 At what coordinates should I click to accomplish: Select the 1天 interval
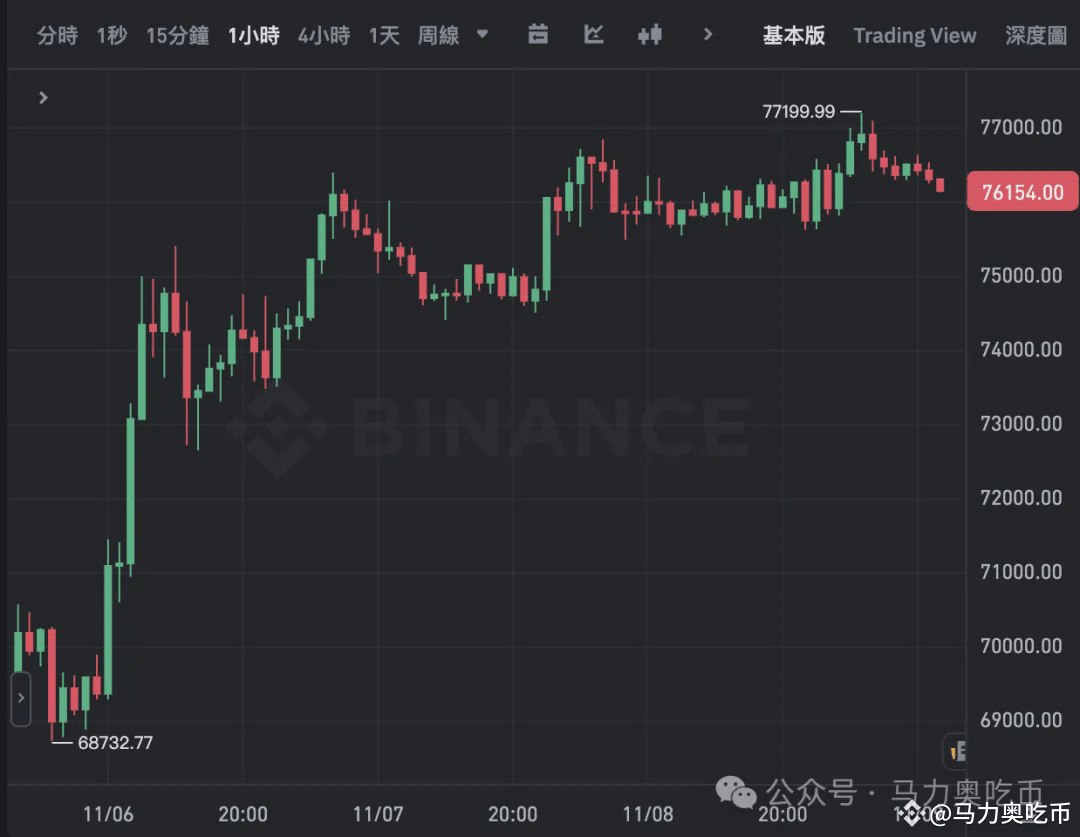(384, 36)
